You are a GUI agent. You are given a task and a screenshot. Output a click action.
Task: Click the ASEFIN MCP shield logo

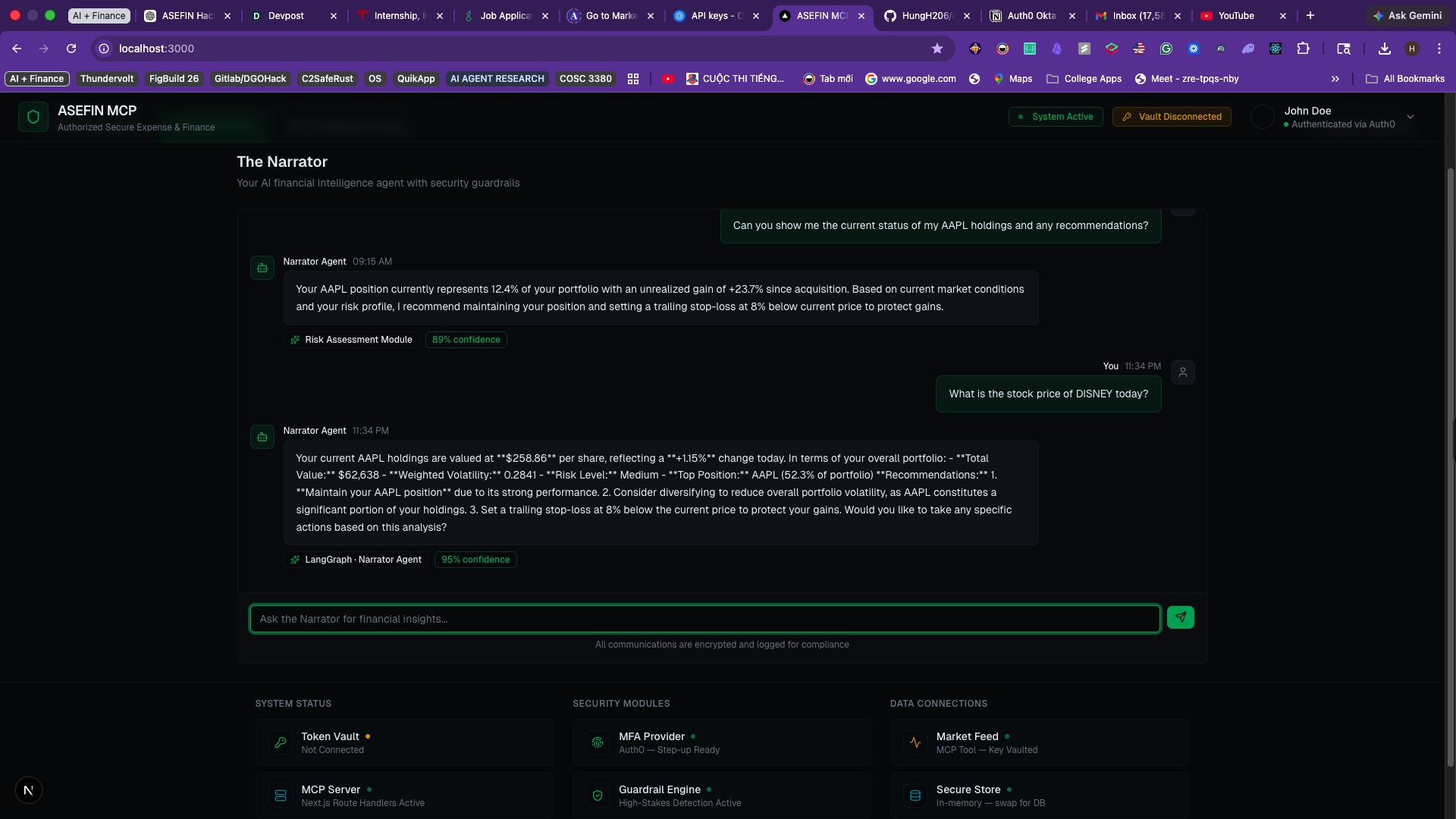[x=33, y=117]
